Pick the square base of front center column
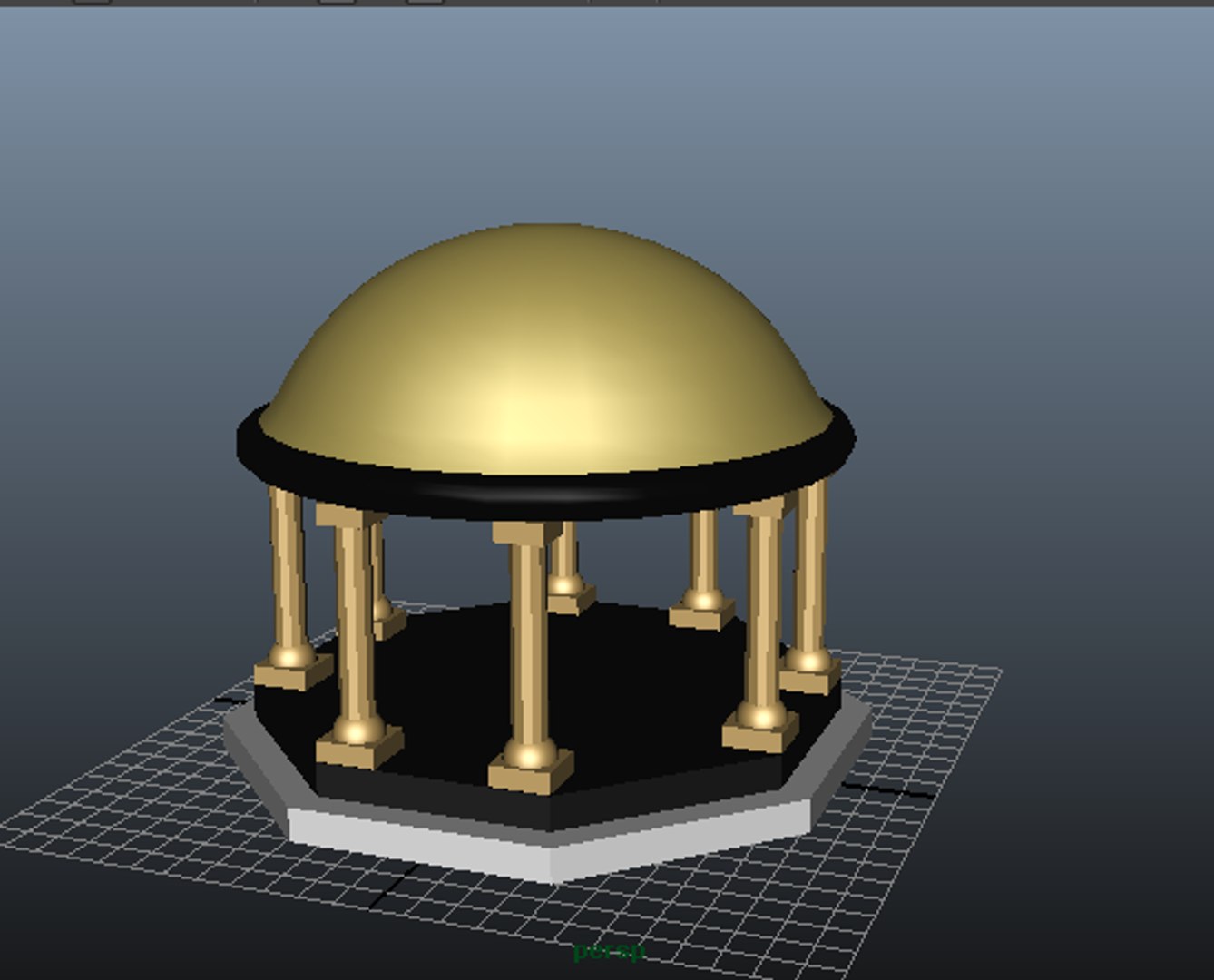The height and width of the screenshot is (980, 1214). coord(531,773)
